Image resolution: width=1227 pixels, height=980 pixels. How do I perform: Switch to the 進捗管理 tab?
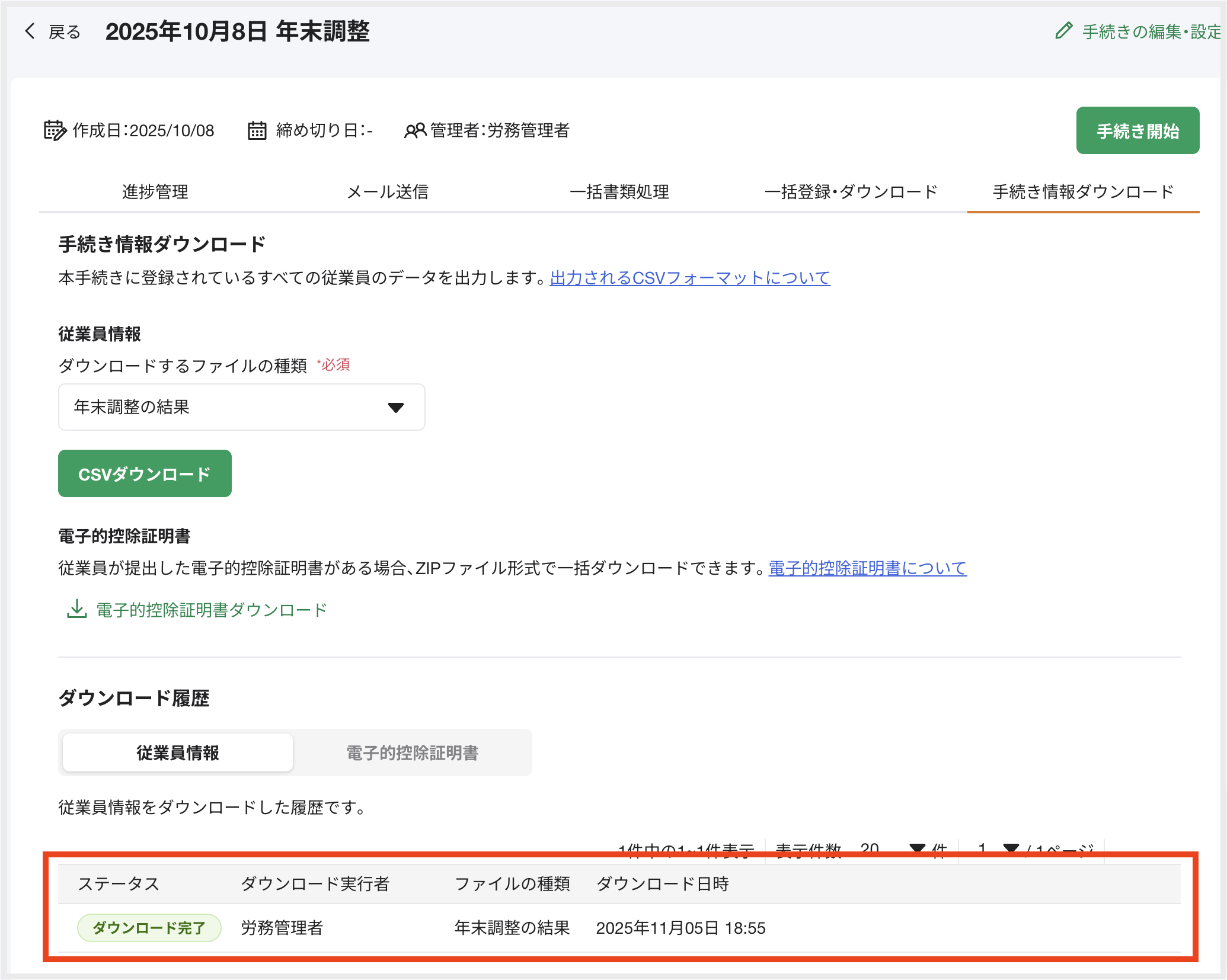pyautogui.click(x=154, y=192)
